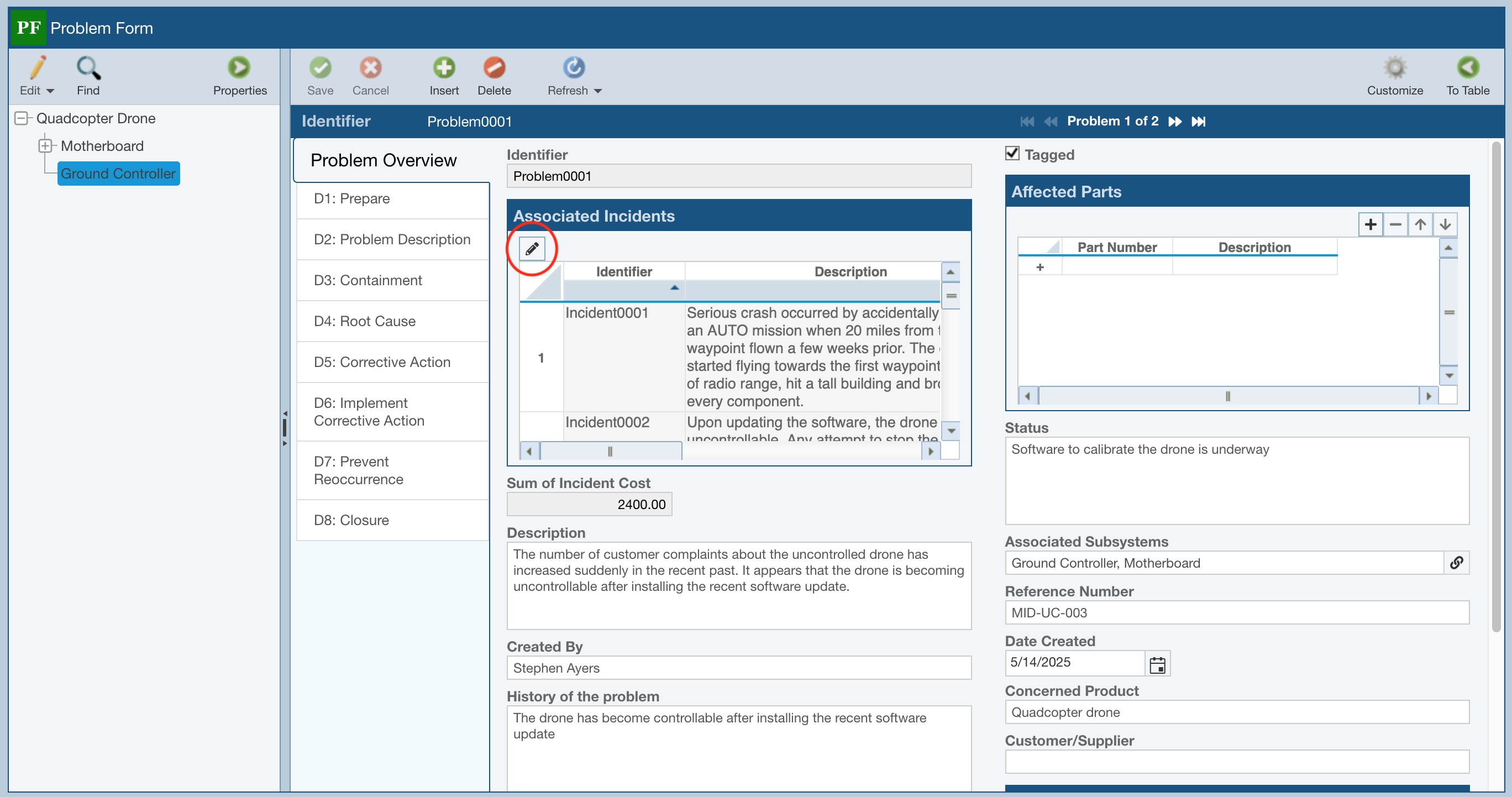Collapse the Quadcopter Drone tree node
This screenshot has width=1512, height=797.
point(21,118)
